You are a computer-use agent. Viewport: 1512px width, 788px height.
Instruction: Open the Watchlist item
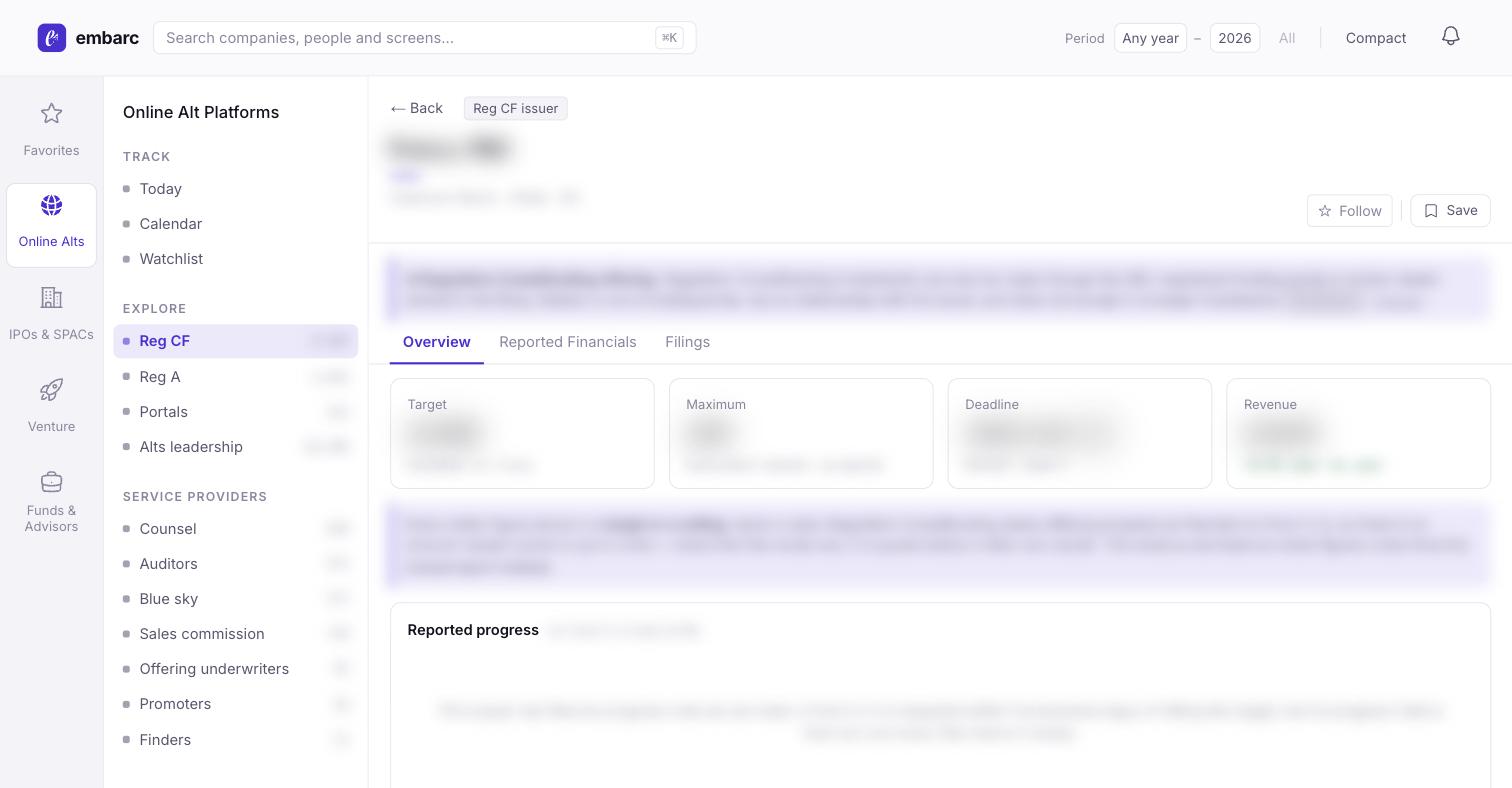coord(235,259)
